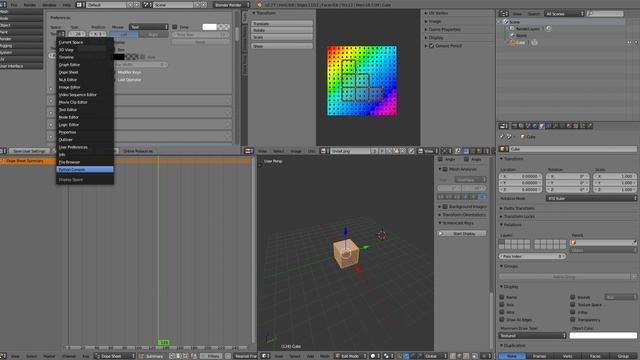Click the Scene icon in the Outliner
The image size is (640, 360).
tap(506, 22)
